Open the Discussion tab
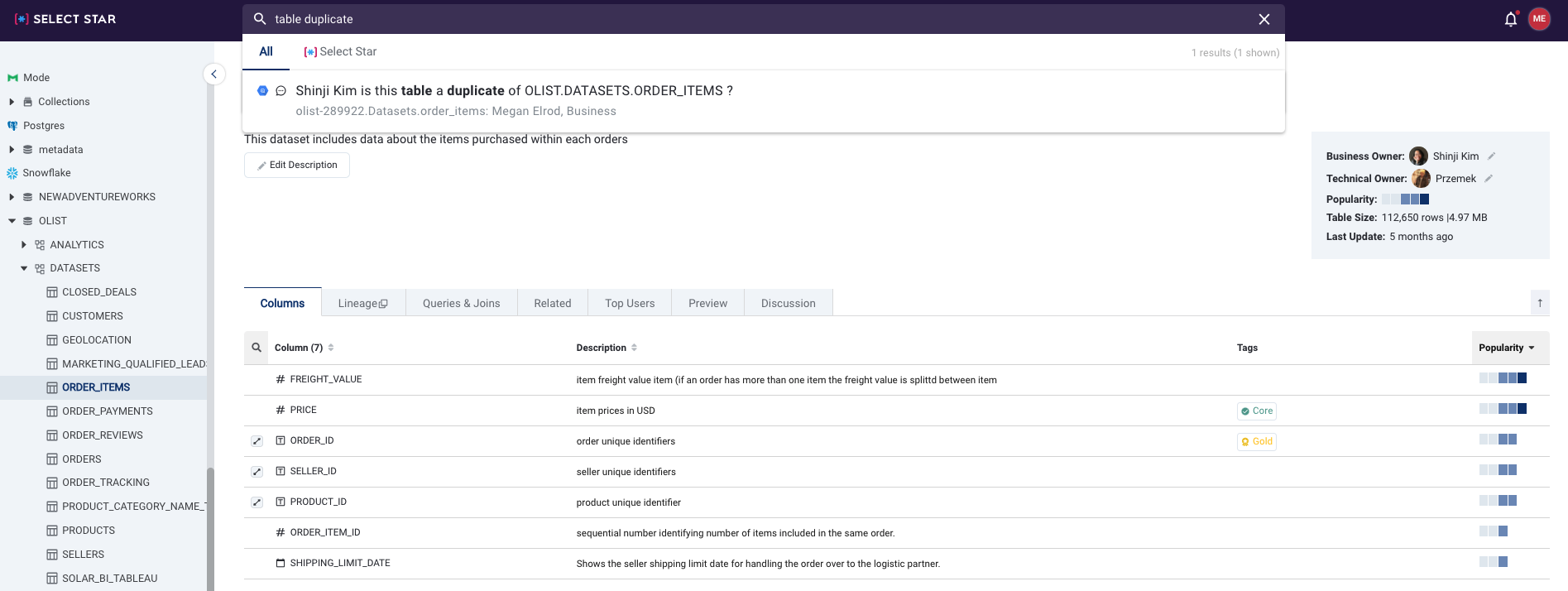Screen dimensions: 1568x591 788,304
